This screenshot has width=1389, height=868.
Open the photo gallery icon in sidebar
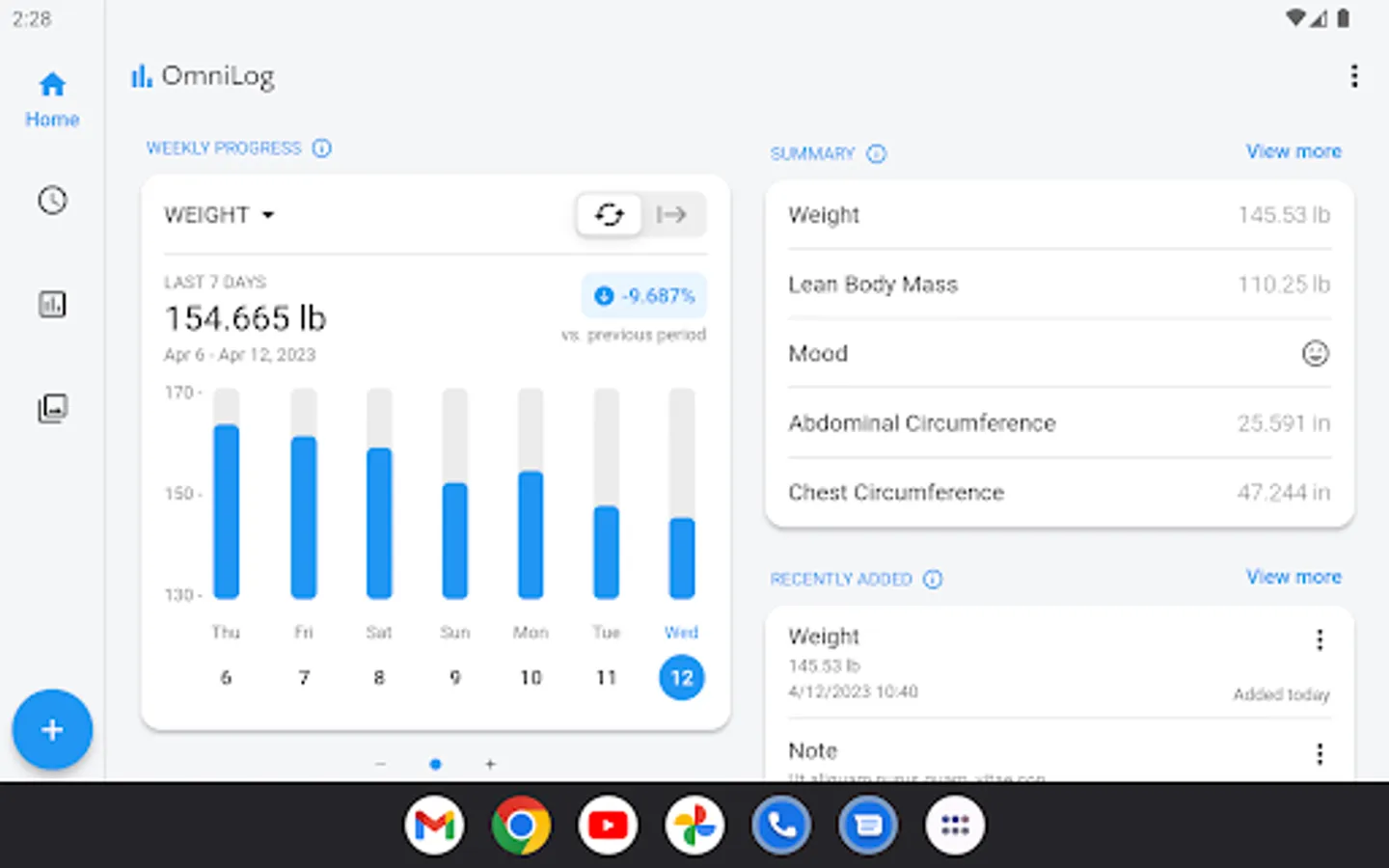click(52, 408)
